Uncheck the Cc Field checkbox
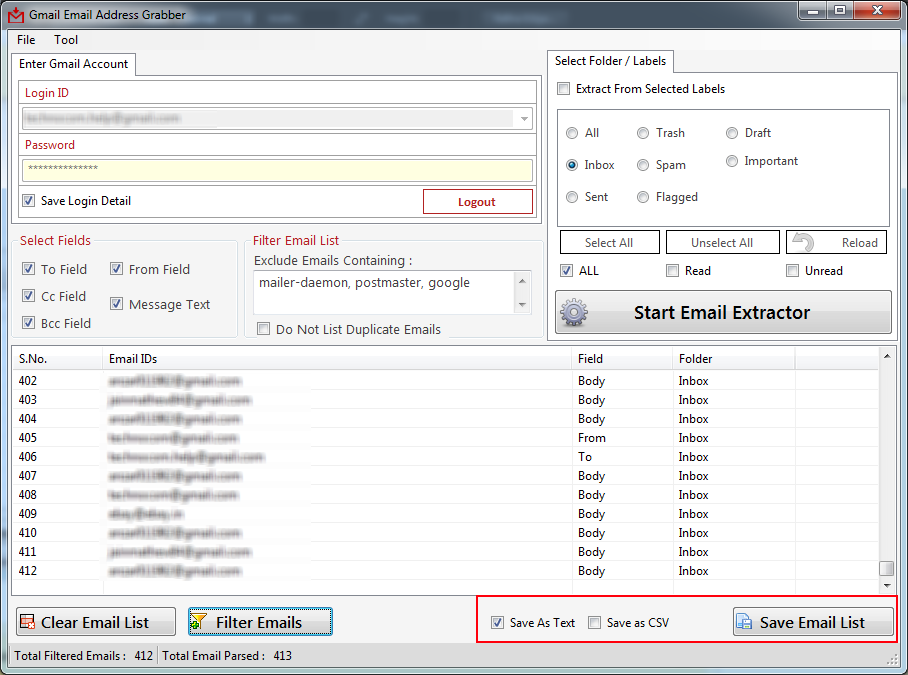This screenshot has height=675, width=908. pyautogui.click(x=28, y=296)
